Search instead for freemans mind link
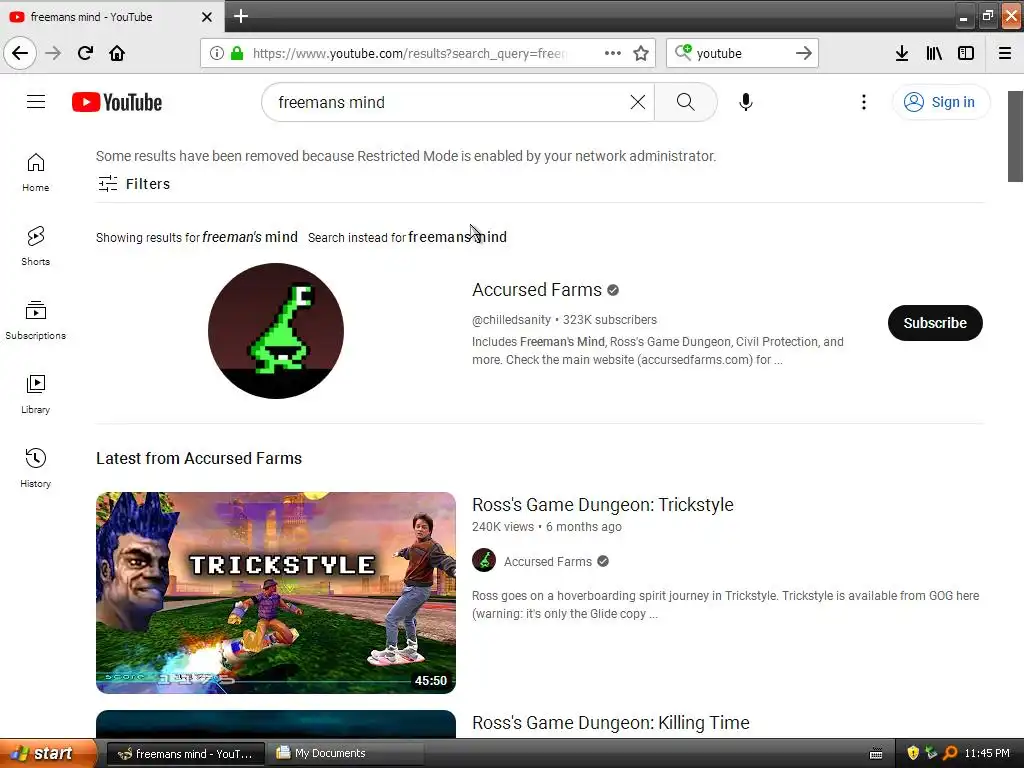This screenshot has width=1024, height=768. (457, 237)
